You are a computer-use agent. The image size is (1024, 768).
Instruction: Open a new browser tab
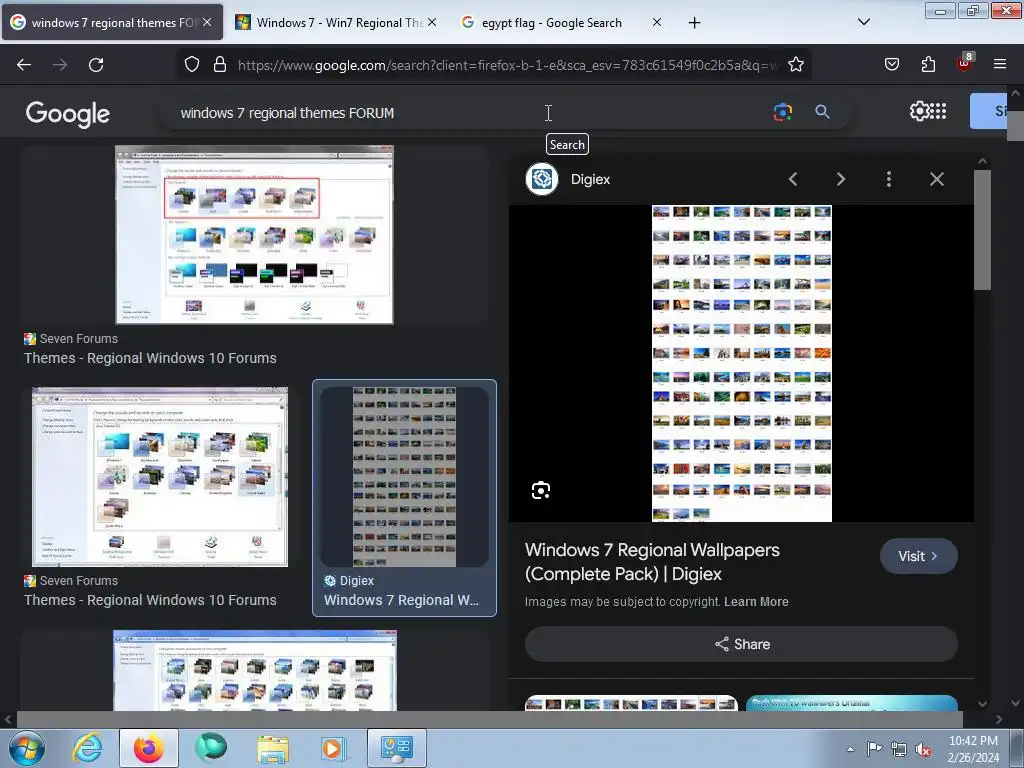click(x=694, y=23)
